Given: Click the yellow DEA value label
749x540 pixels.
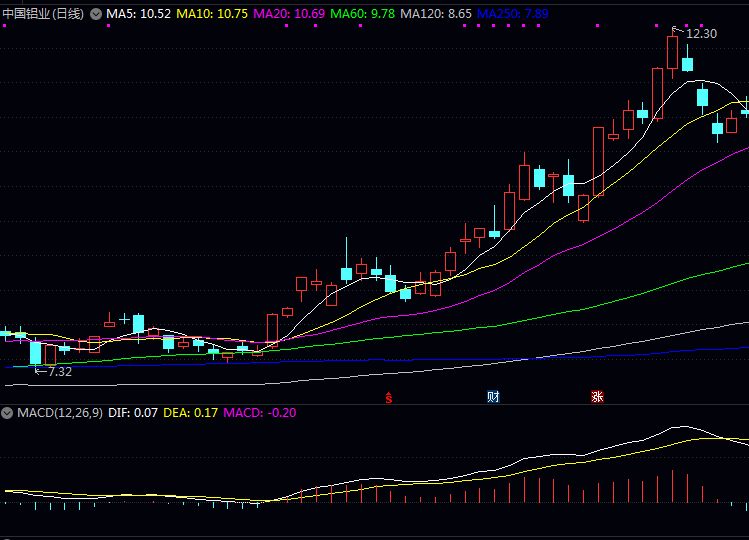Looking at the screenshot, I should pos(190,412).
